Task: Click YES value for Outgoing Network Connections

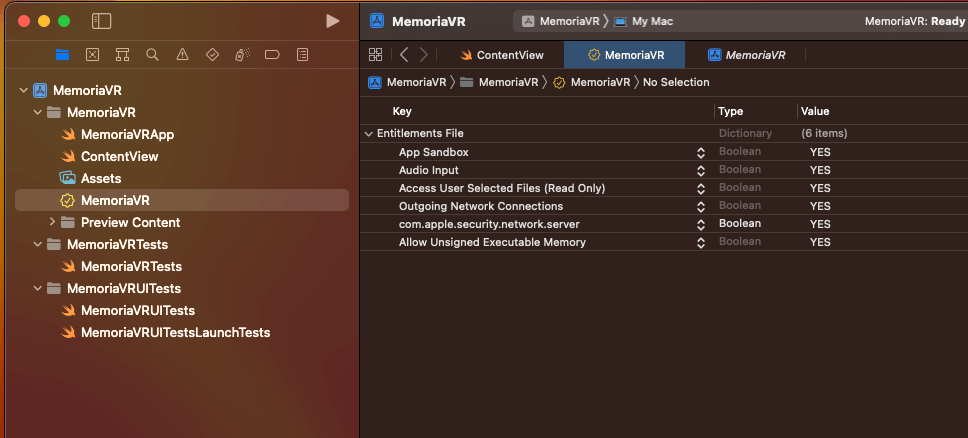Action: 820,206
